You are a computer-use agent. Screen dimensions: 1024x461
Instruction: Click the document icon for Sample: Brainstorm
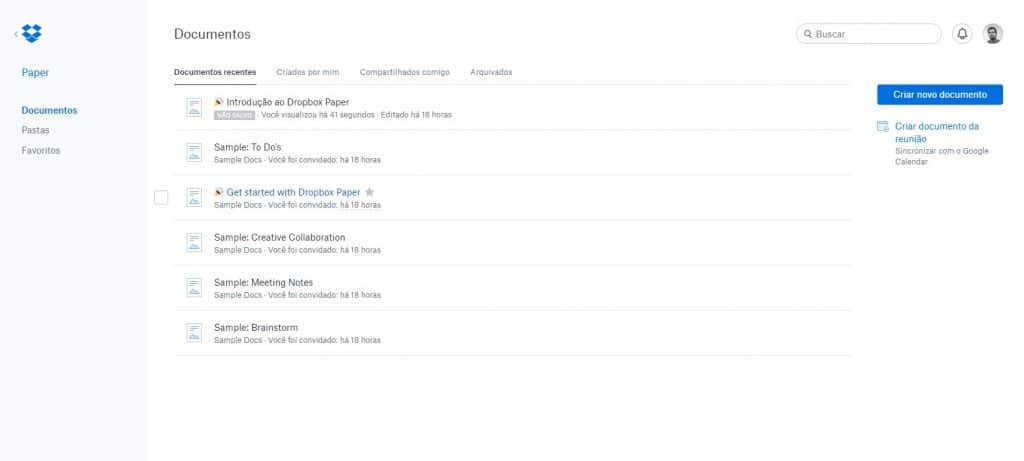(x=194, y=332)
